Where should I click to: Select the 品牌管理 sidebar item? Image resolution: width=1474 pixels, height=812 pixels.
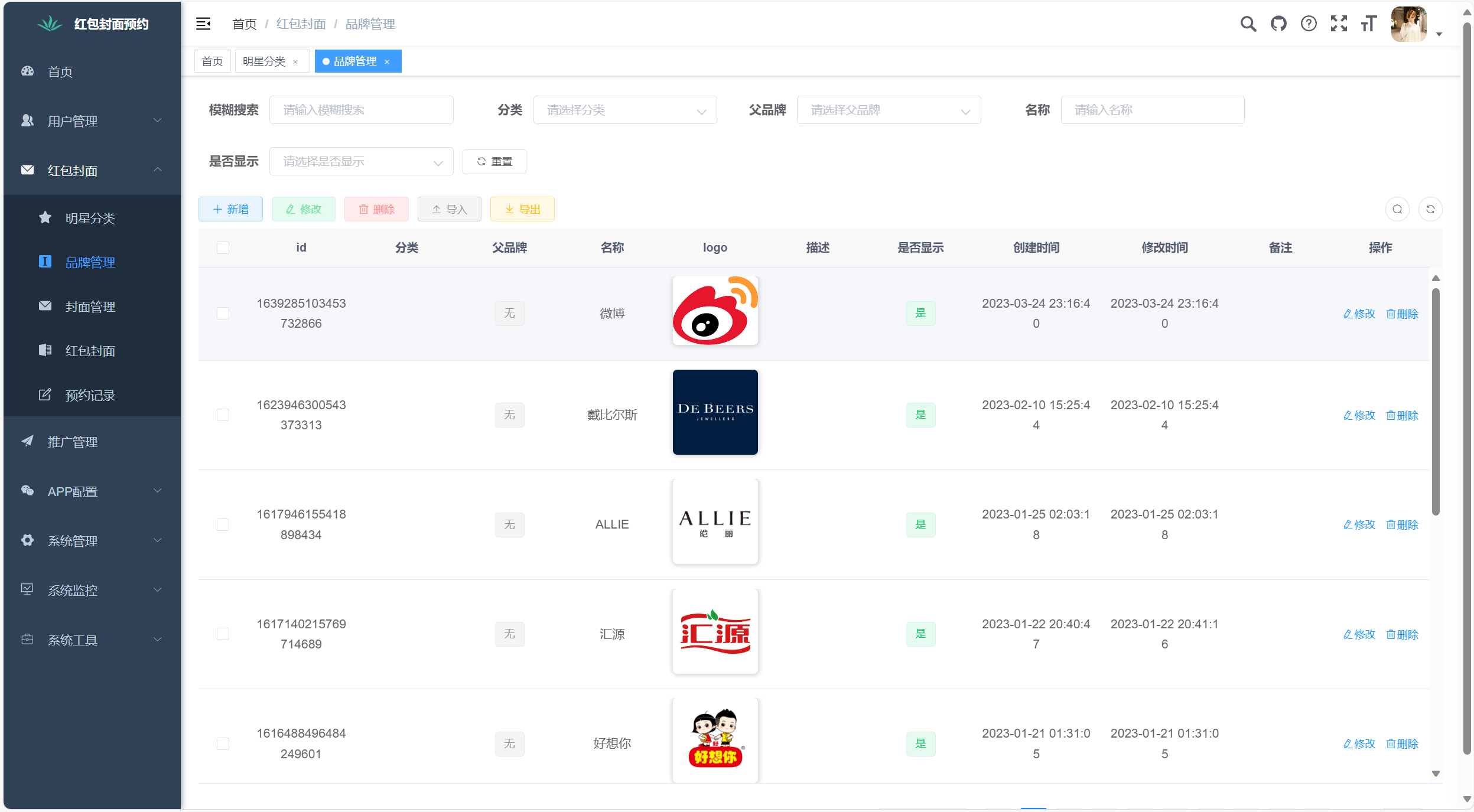tap(92, 262)
